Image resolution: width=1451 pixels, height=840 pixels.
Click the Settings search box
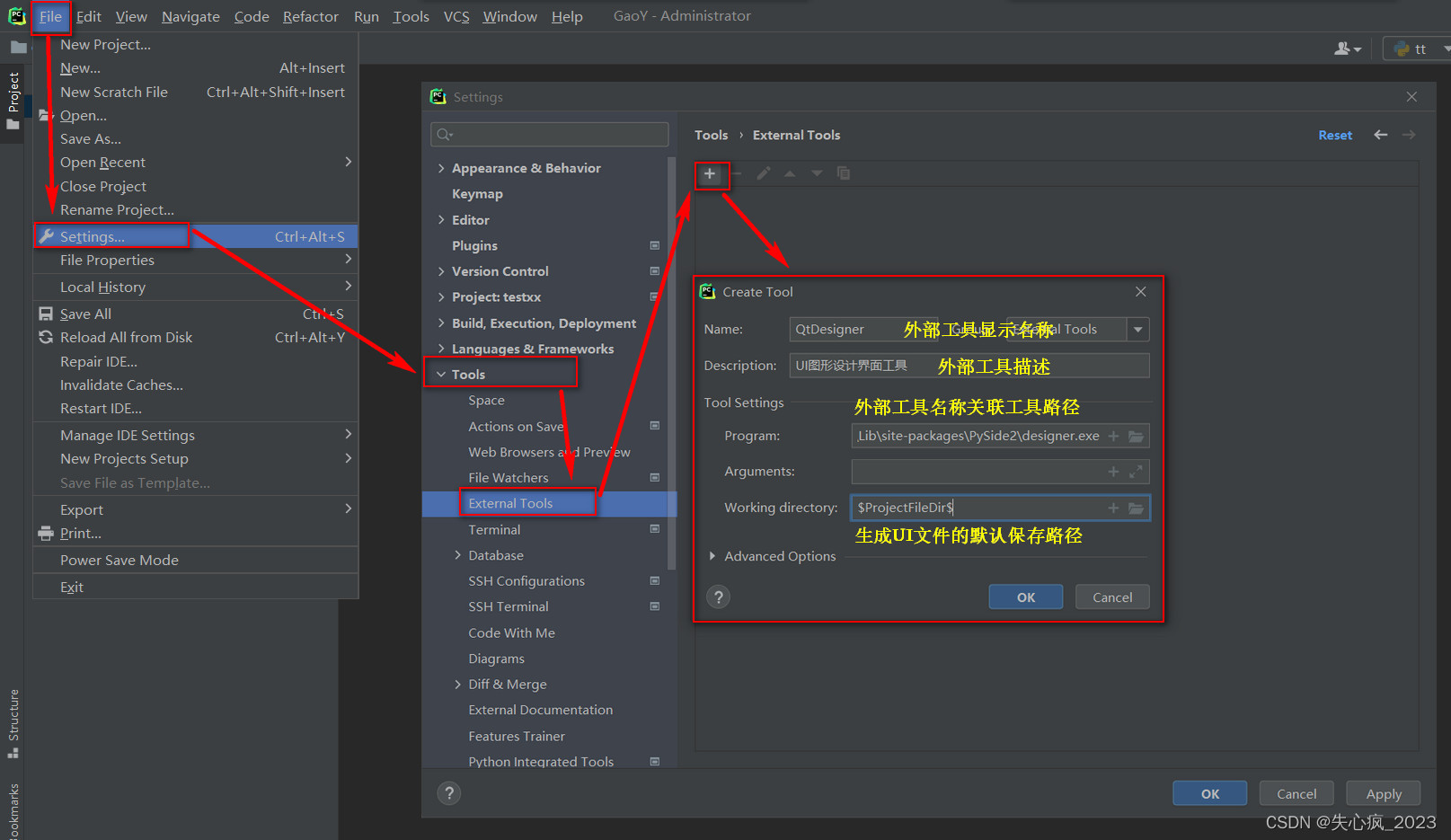coord(550,135)
